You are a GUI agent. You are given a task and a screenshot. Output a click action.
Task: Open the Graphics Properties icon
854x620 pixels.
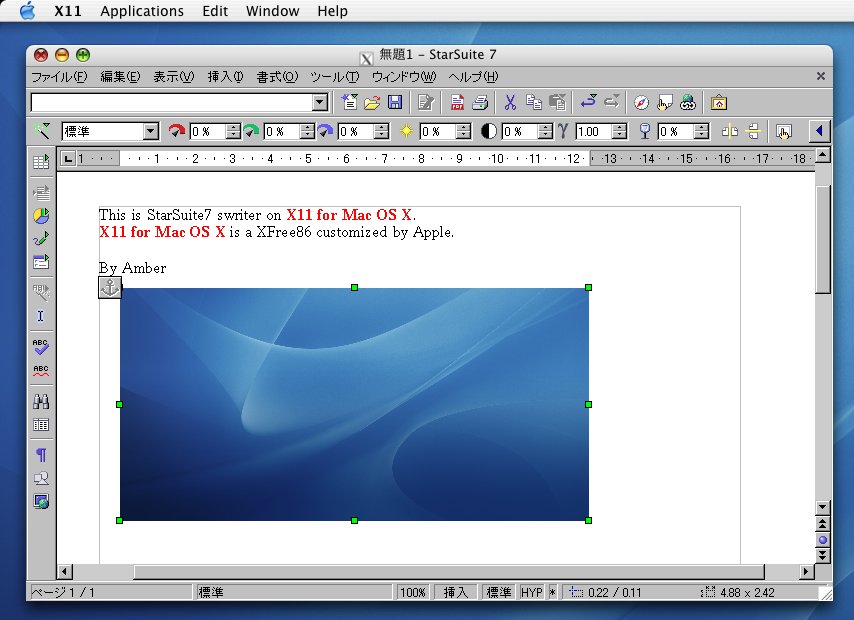pos(784,131)
